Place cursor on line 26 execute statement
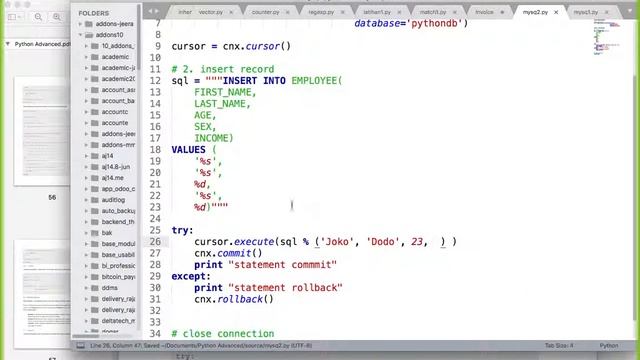The height and width of the screenshot is (360, 640). click(325, 242)
